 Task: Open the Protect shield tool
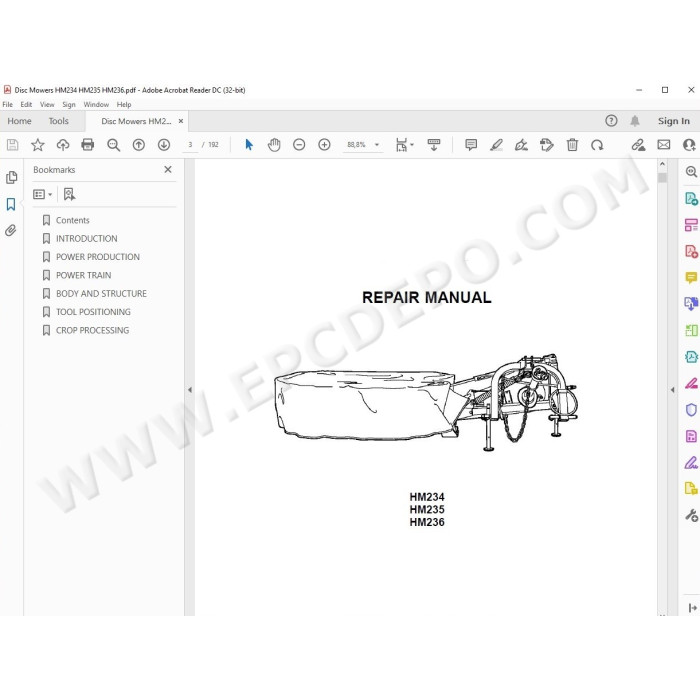[x=691, y=409]
